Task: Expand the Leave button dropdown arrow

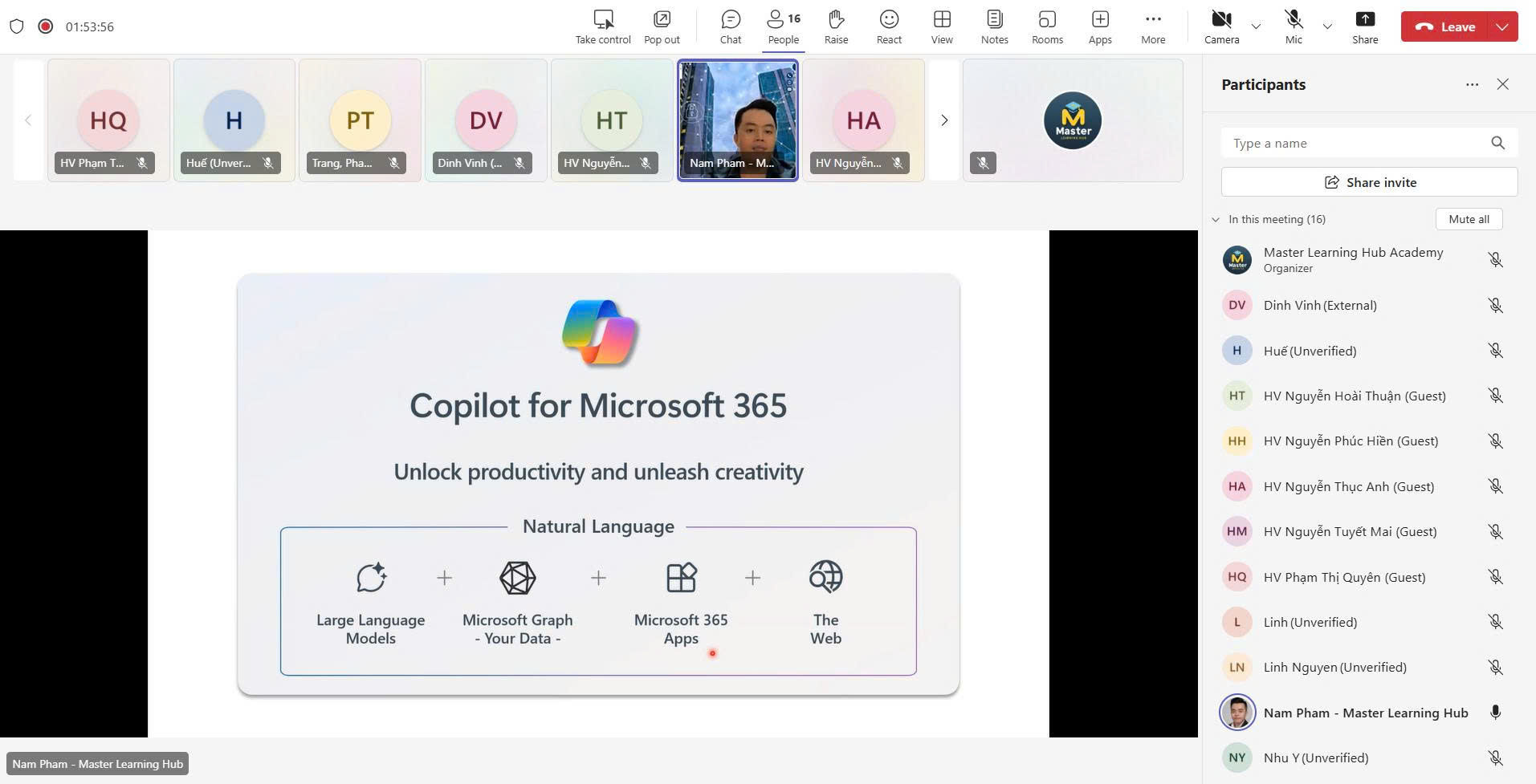Action: click(x=1502, y=26)
